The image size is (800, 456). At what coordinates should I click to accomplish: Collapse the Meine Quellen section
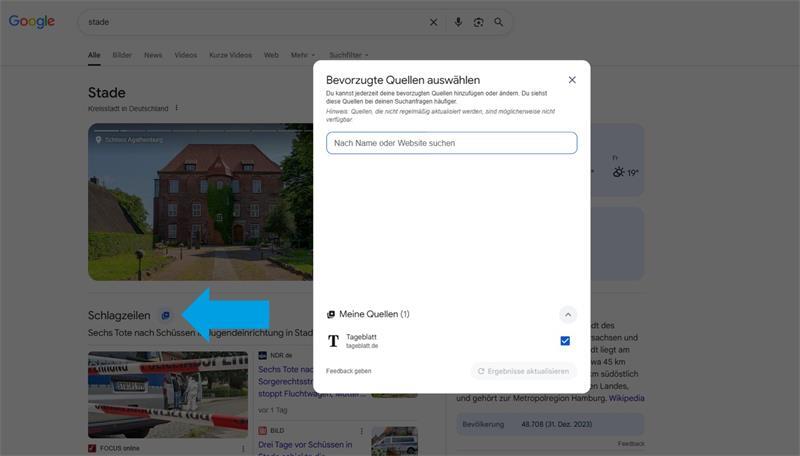click(x=567, y=314)
